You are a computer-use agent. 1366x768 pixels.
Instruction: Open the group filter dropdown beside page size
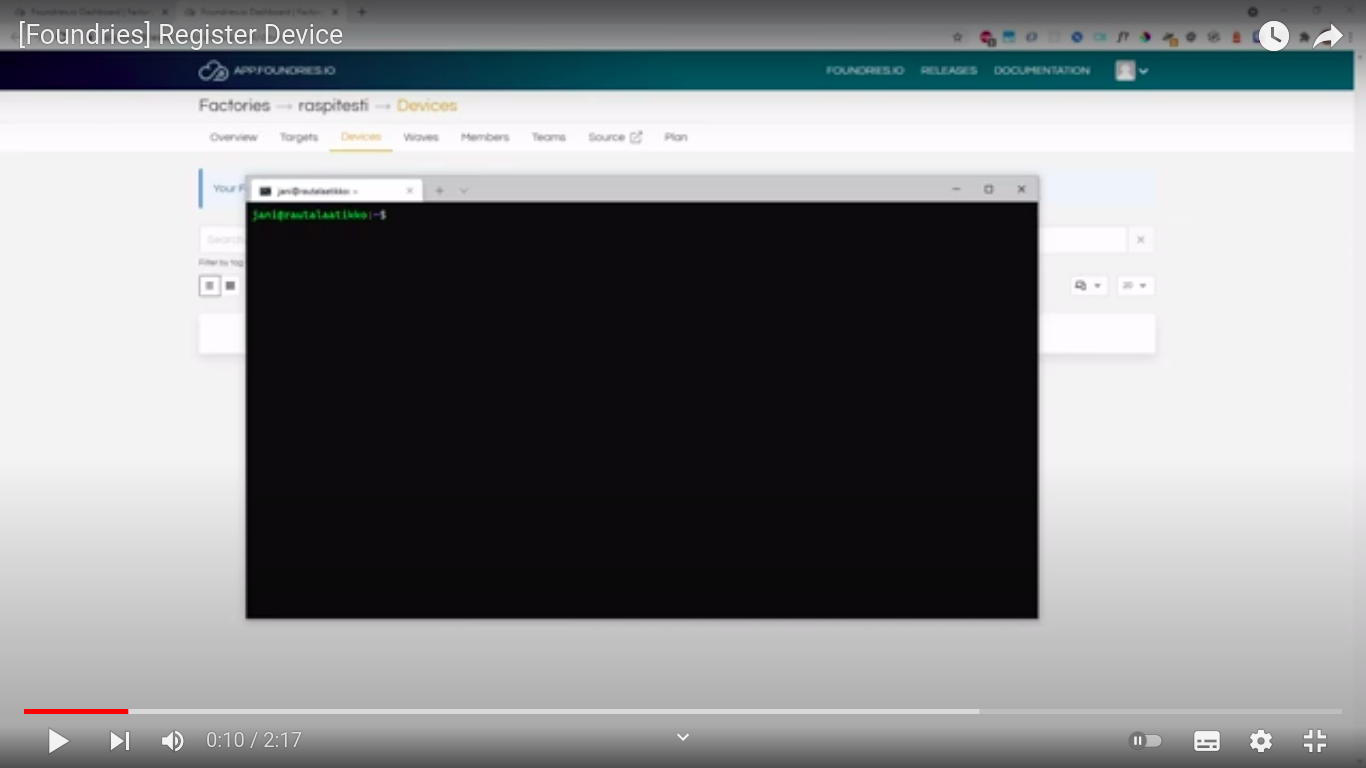pyautogui.click(x=1088, y=286)
